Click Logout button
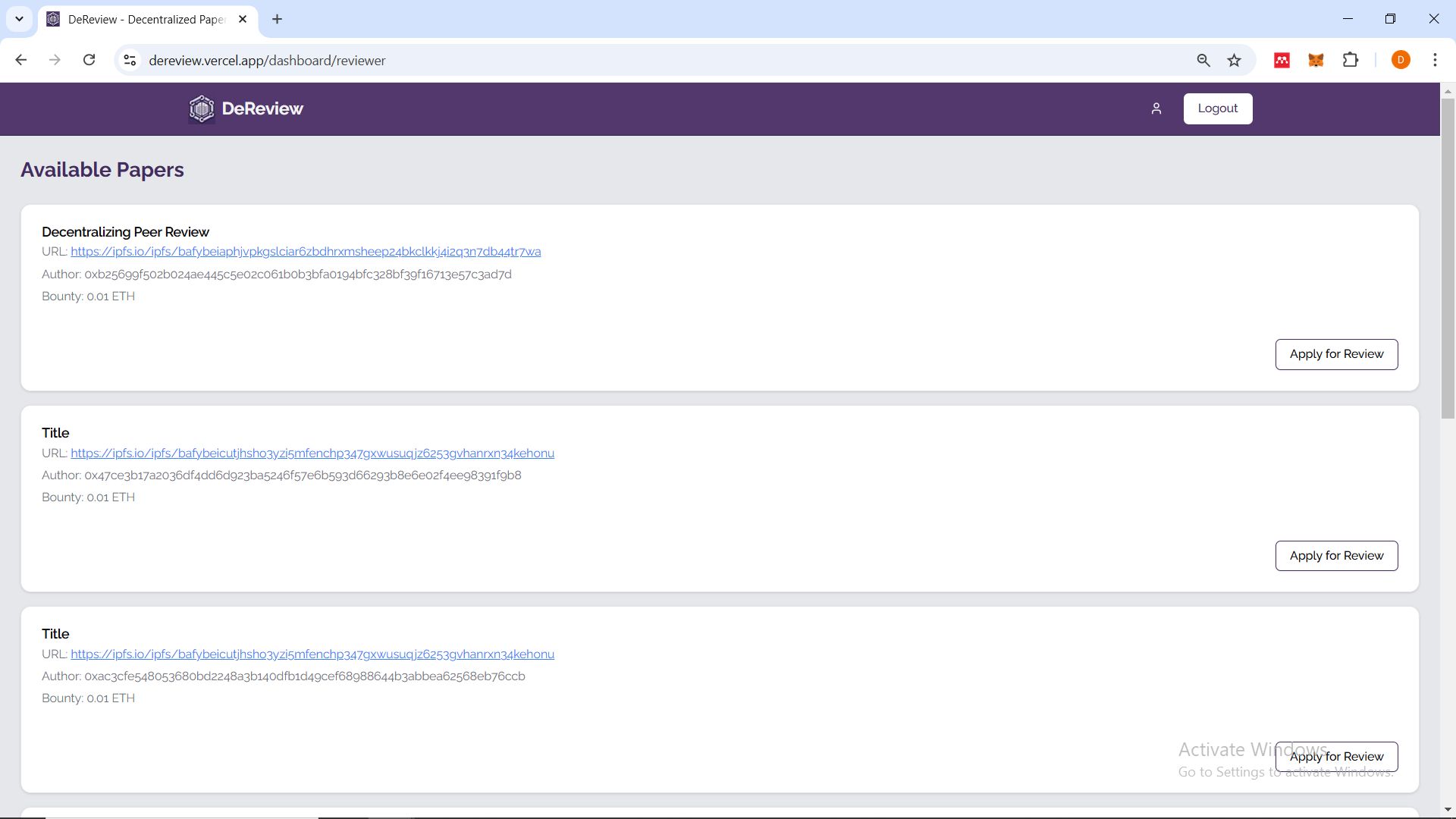The image size is (1456, 819). coord(1218,108)
